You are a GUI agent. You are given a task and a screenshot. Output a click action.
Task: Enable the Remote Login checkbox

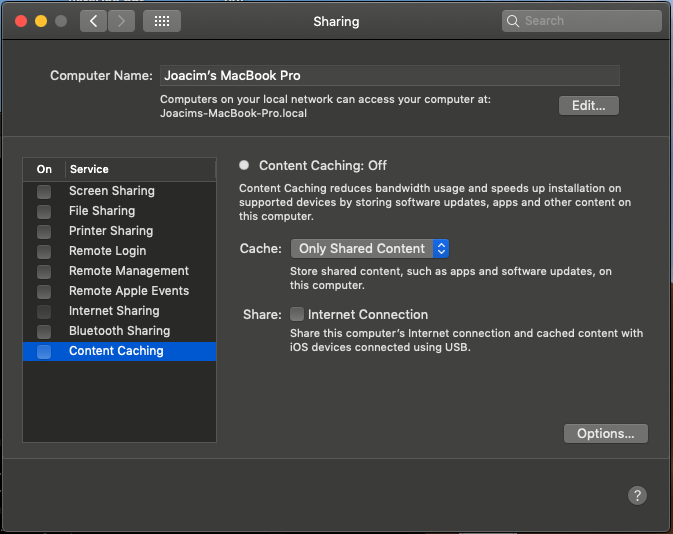pos(44,252)
